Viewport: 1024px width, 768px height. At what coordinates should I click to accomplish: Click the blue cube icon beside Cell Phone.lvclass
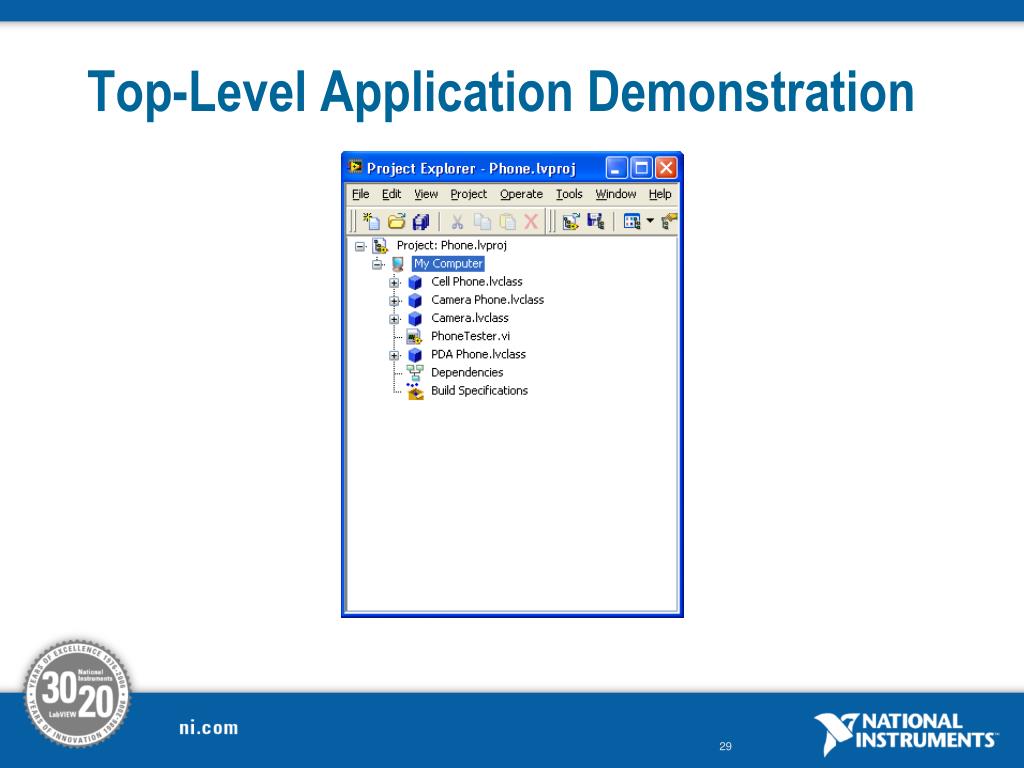(x=415, y=282)
